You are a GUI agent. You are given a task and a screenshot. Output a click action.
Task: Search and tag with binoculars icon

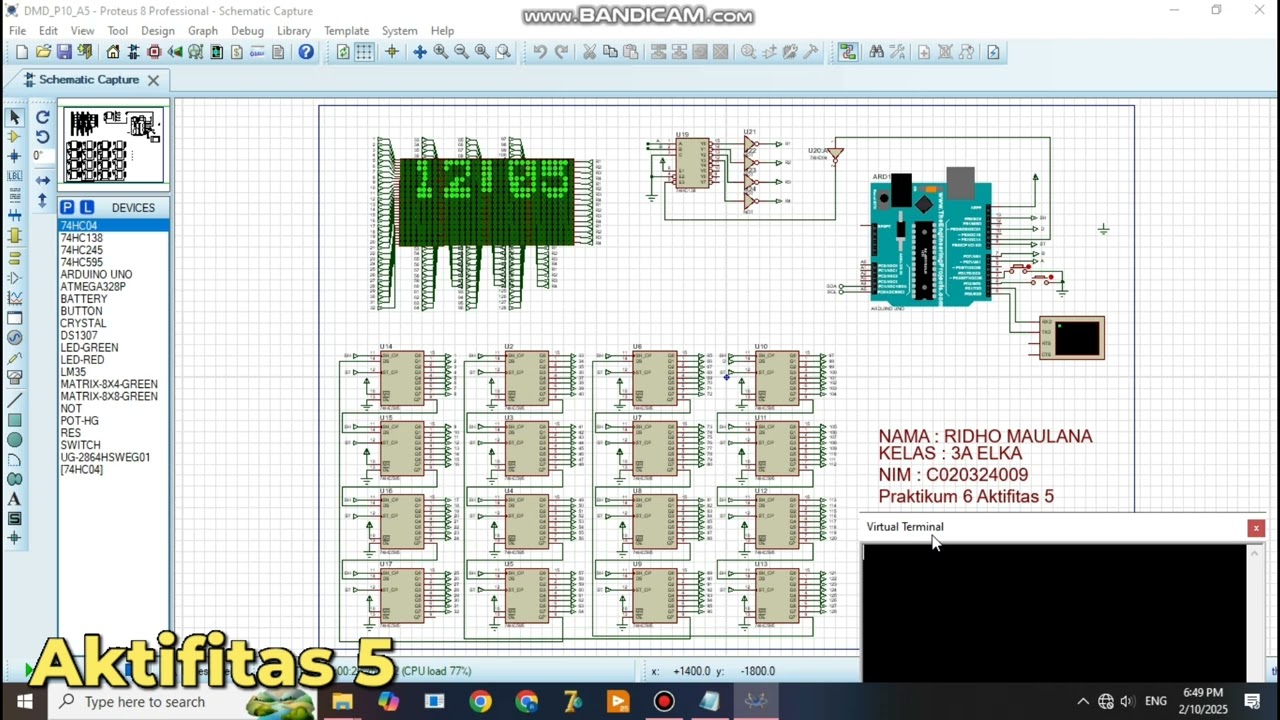pos(876,52)
